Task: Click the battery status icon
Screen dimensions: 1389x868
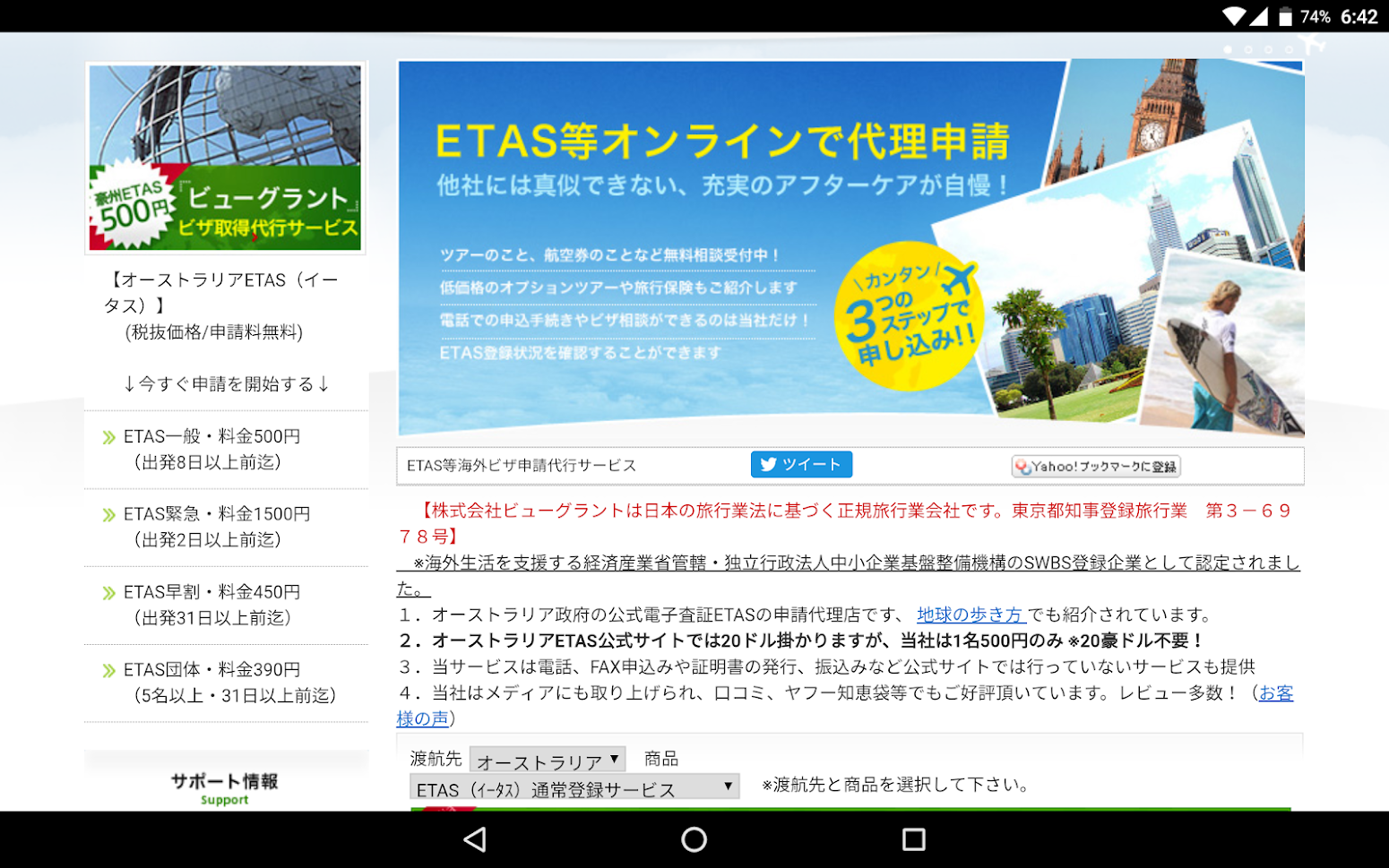Action: [x=1285, y=17]
